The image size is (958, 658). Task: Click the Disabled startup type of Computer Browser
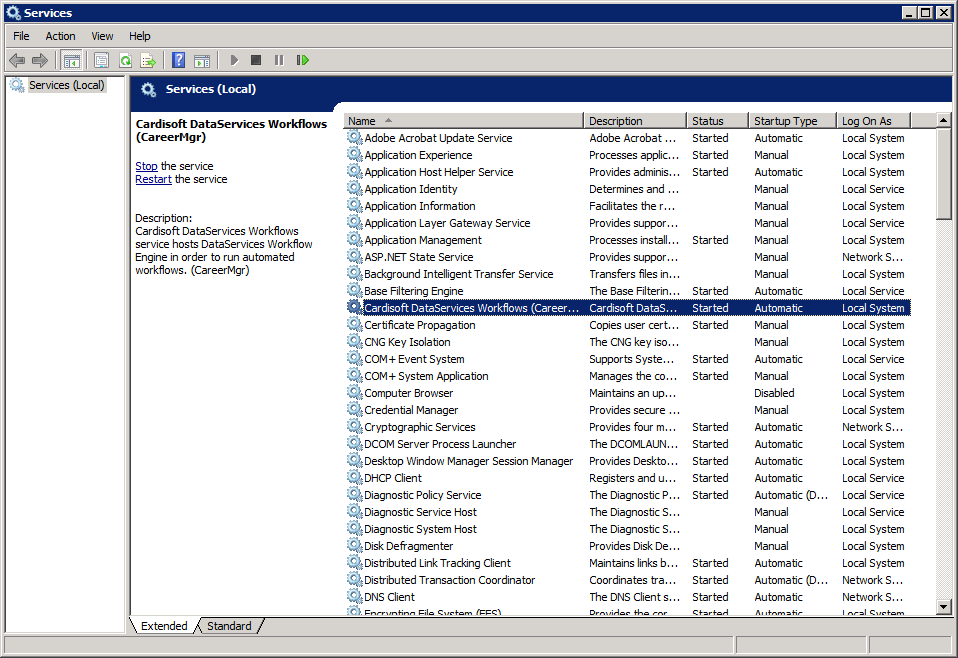[x=774, y=393]
